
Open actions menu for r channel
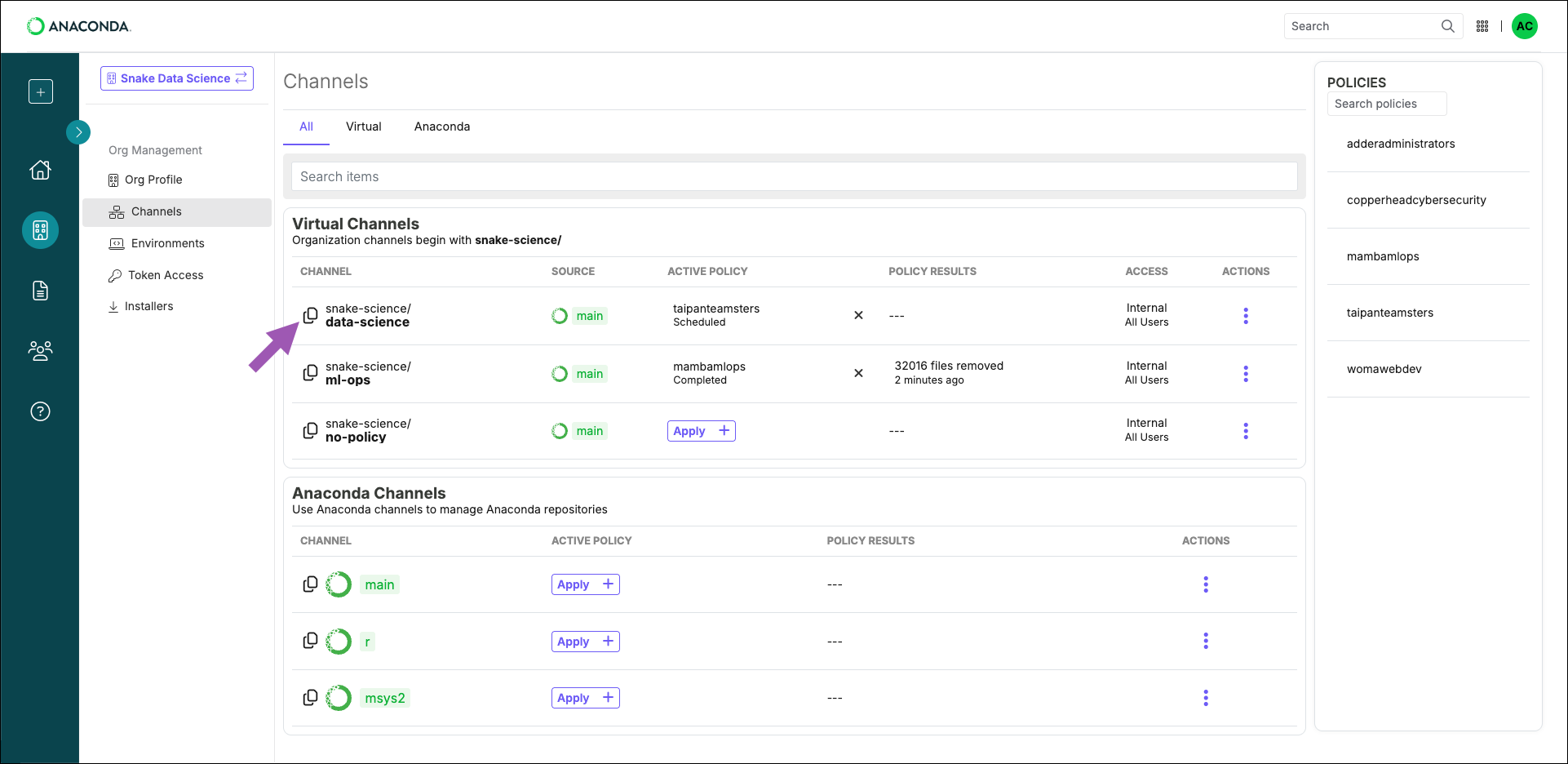[x=1206, y=641]
